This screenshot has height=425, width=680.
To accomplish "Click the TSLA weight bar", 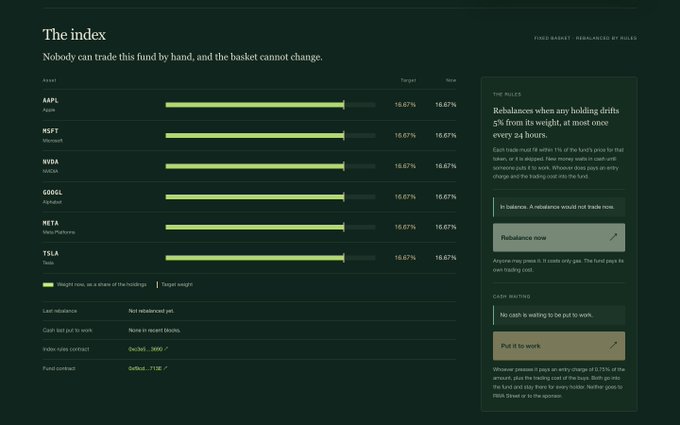I will click(x=270, y=258).
